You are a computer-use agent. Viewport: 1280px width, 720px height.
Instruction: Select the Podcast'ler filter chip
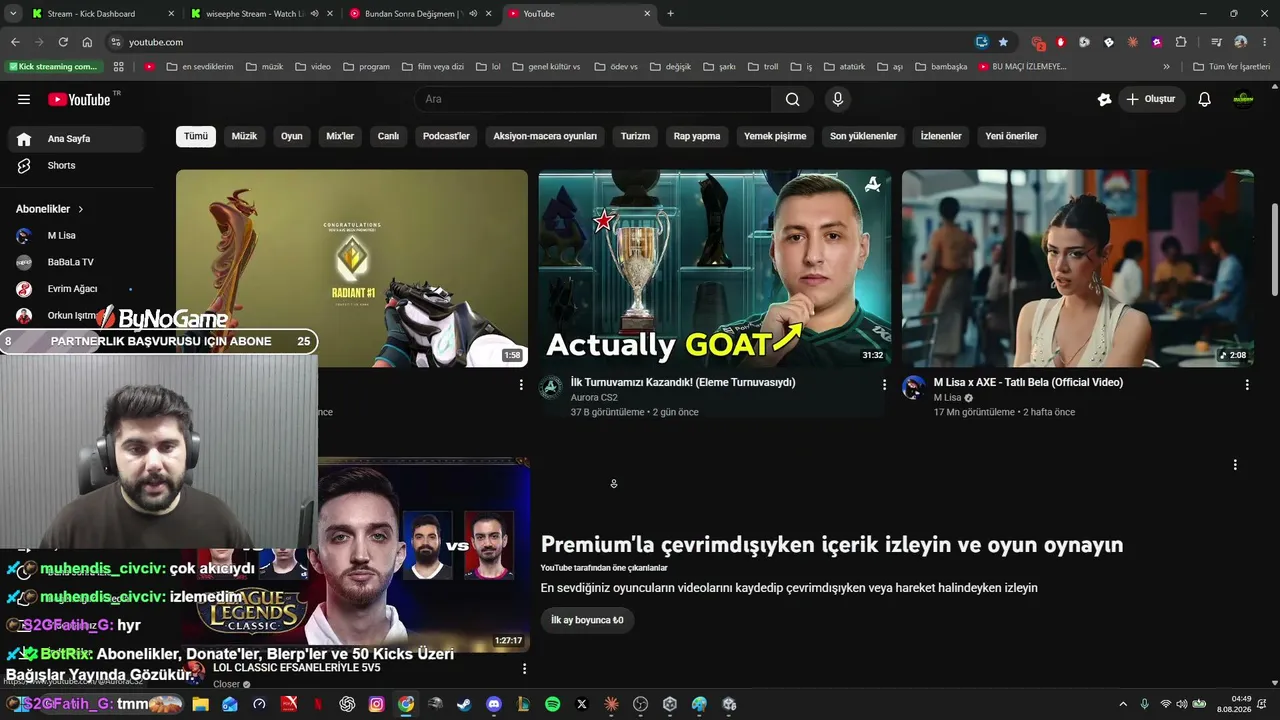[x=446, y=136]
